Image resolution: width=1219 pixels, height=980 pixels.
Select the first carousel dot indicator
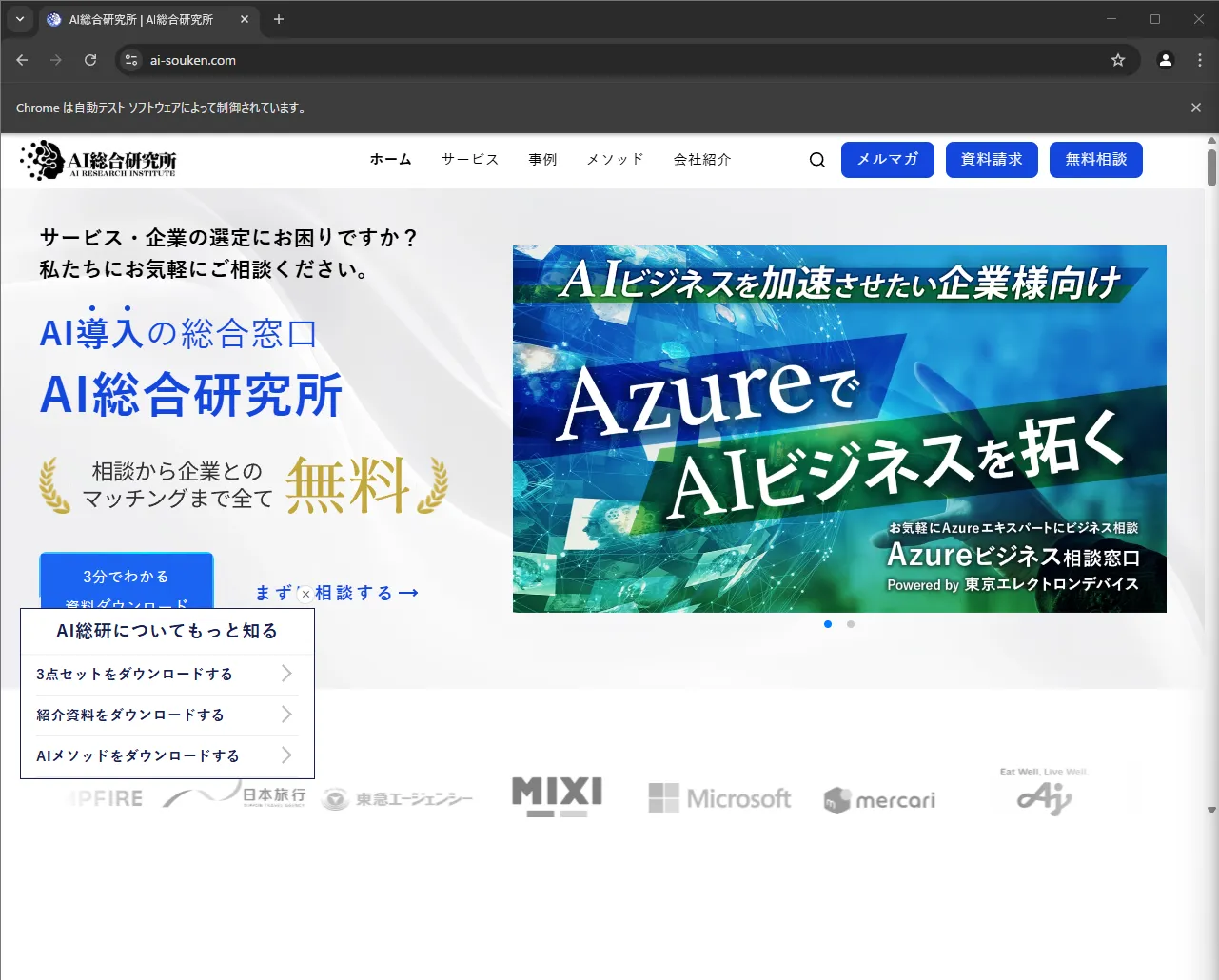828,624
